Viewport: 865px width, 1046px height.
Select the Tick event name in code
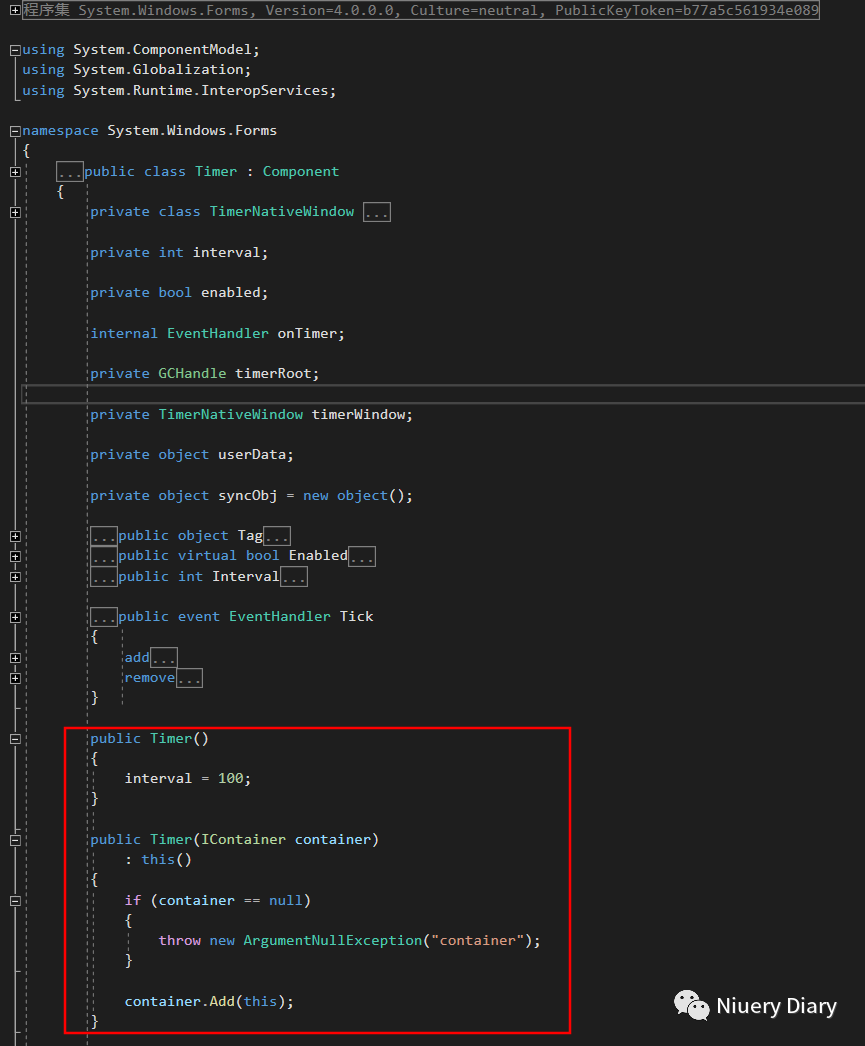(356, 616)
